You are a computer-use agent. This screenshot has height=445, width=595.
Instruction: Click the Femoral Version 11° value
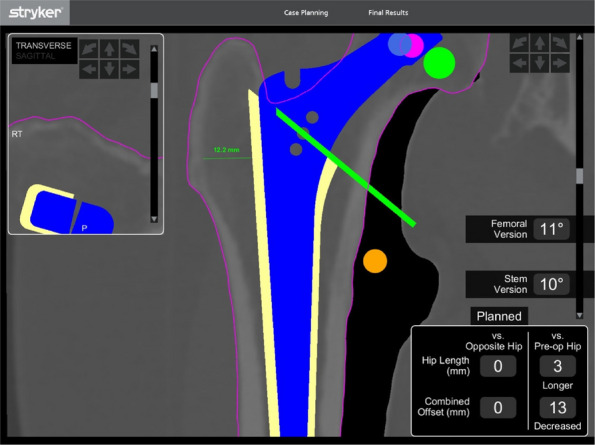pyautogui.click(x=551, y=229)
